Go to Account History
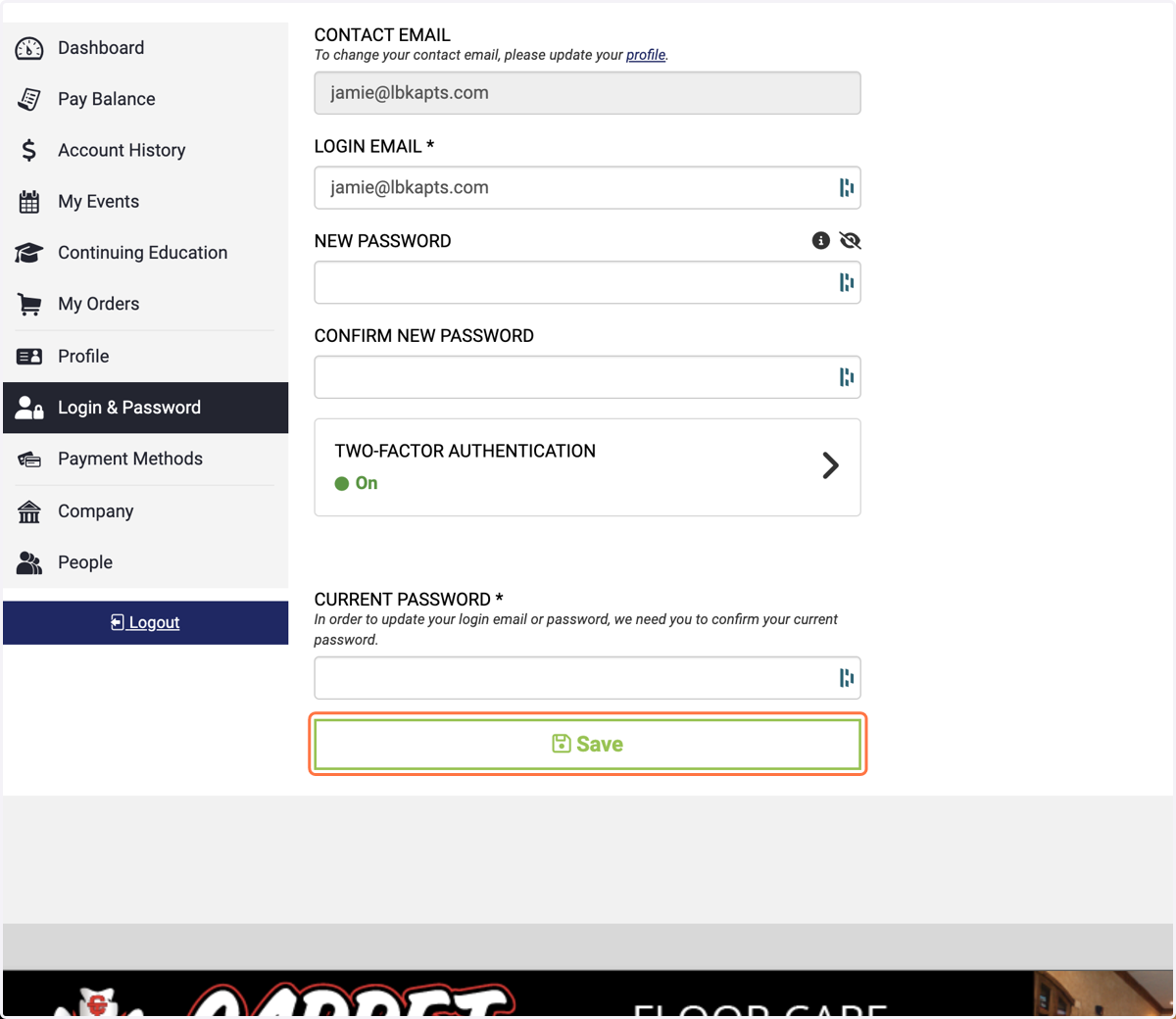 146,150
